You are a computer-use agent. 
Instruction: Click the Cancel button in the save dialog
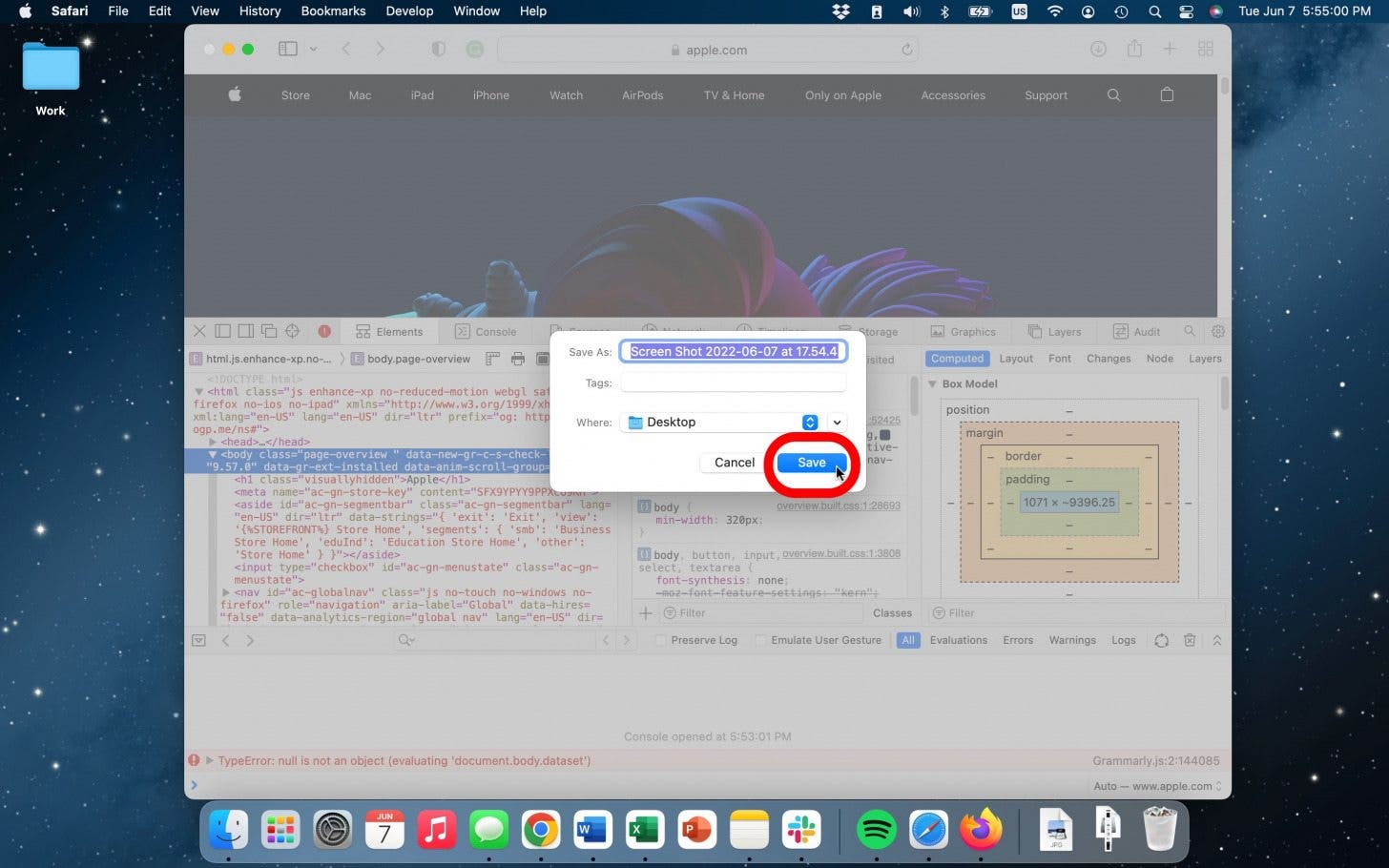click(x=734, y=462)
